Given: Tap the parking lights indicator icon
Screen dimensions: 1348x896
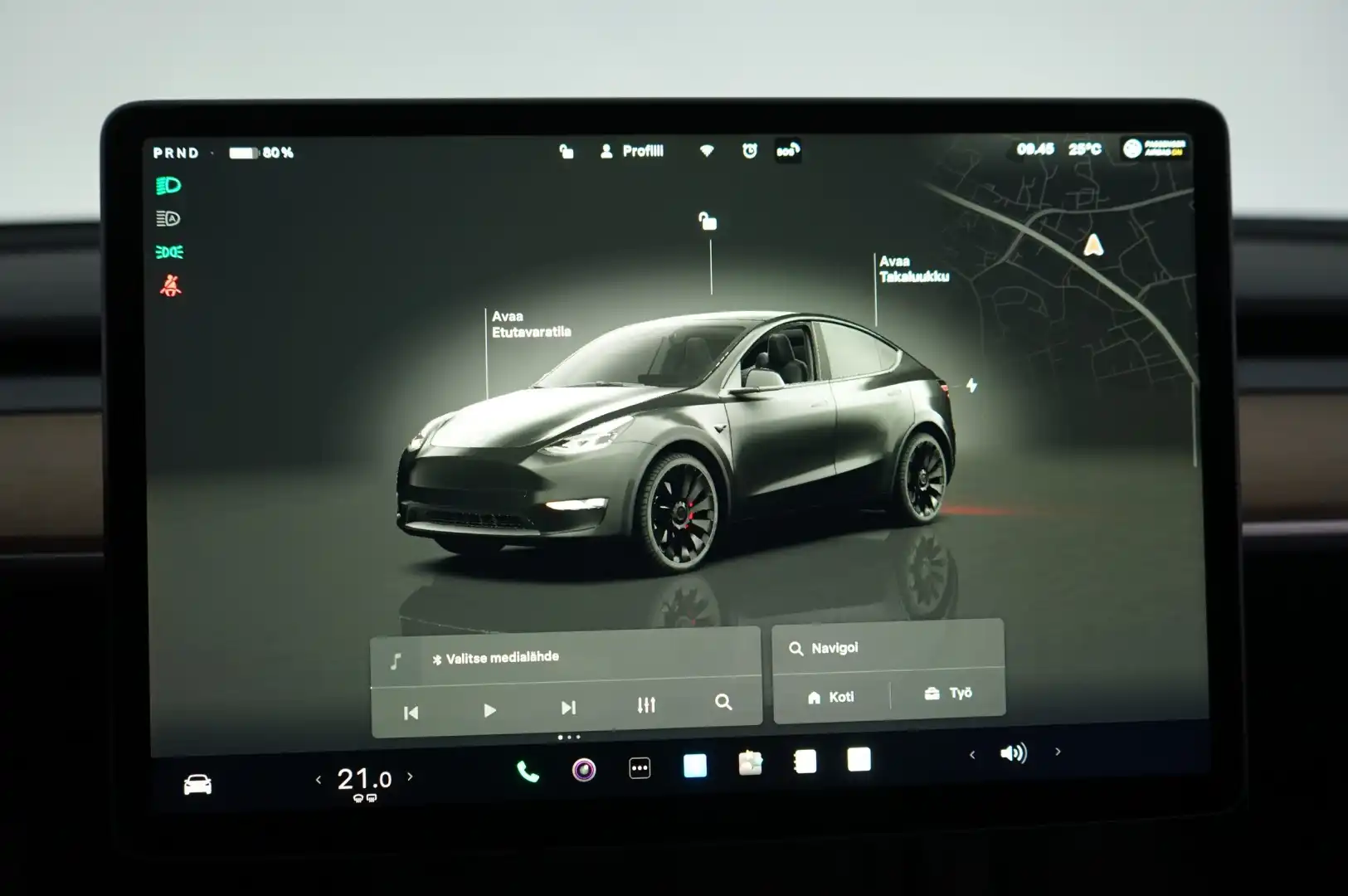Looking at the screenshot, I should 169,251.
